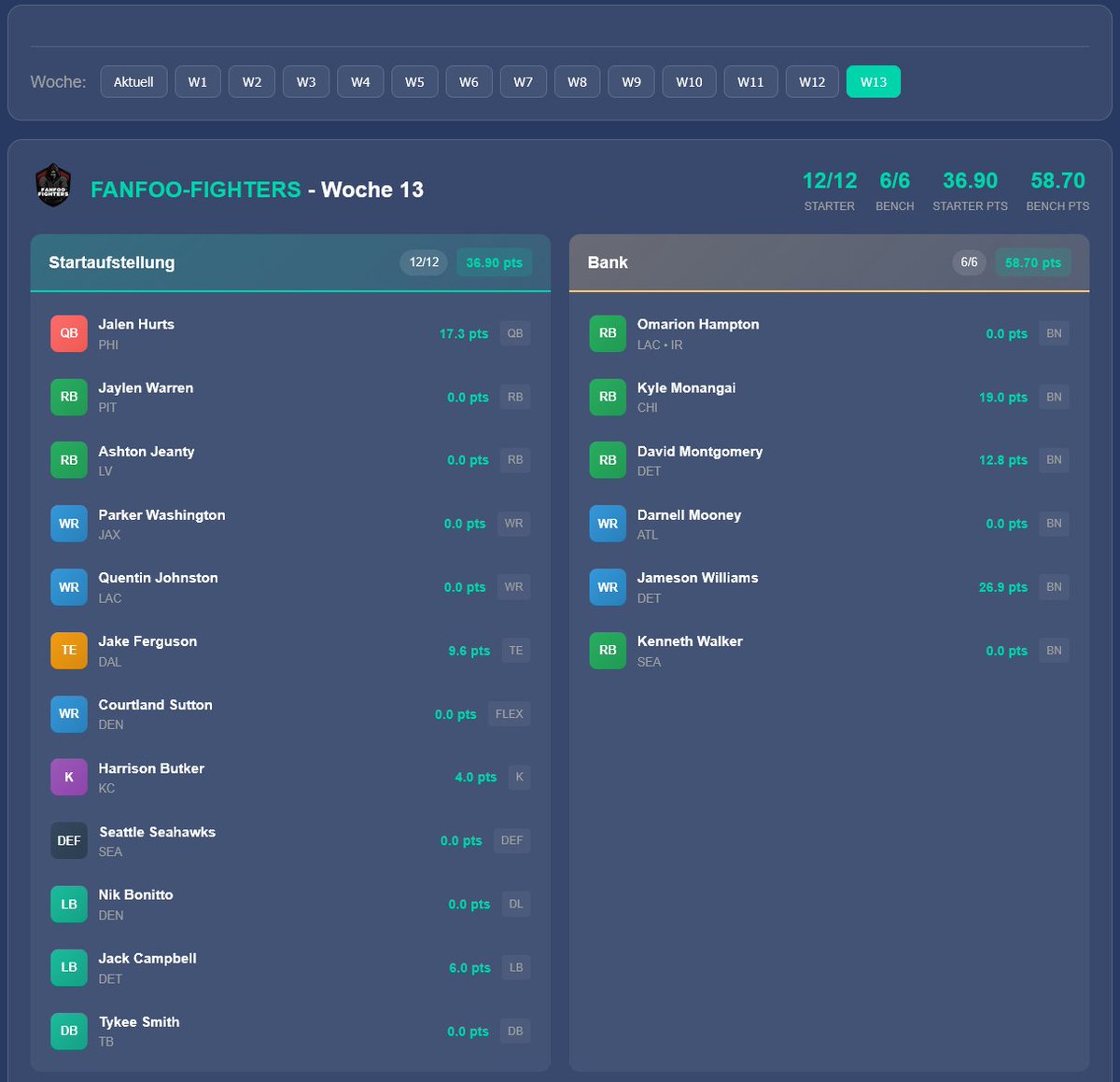Image resolution: width=1120 pixels, height=1082 pixels.
Task: Click the Startaufstellung panel header
Action: pos(290,262)
